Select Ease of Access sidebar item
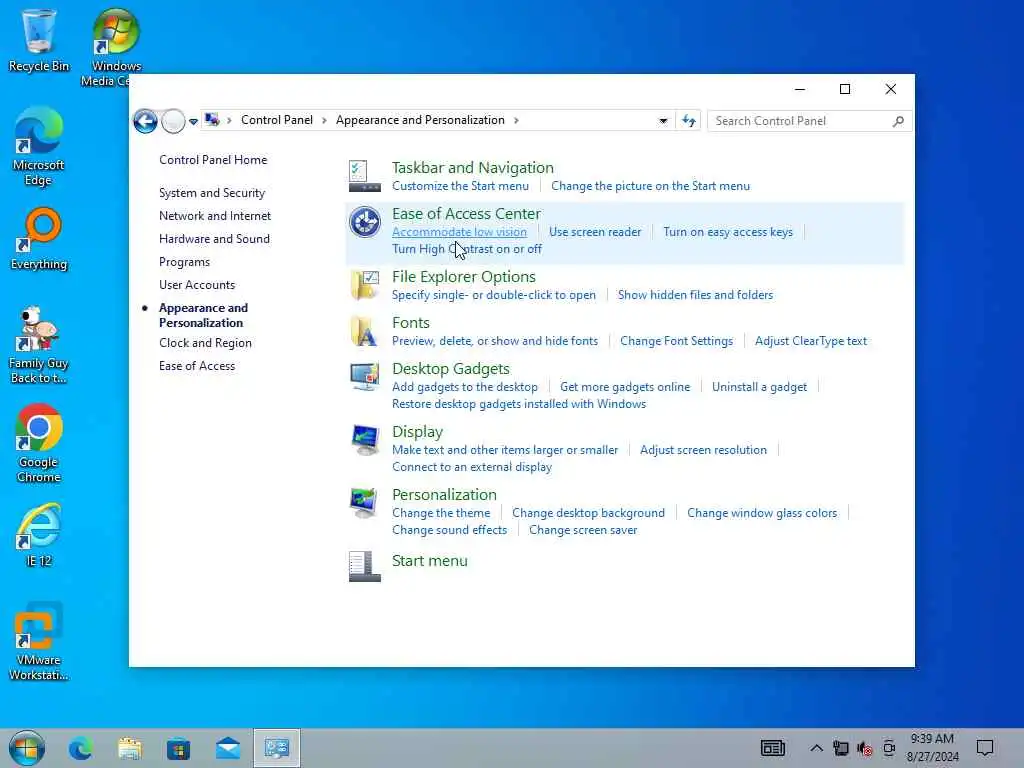Image resolution: width=1024 pixels, height=768 pixels. (x=197, y=366)
